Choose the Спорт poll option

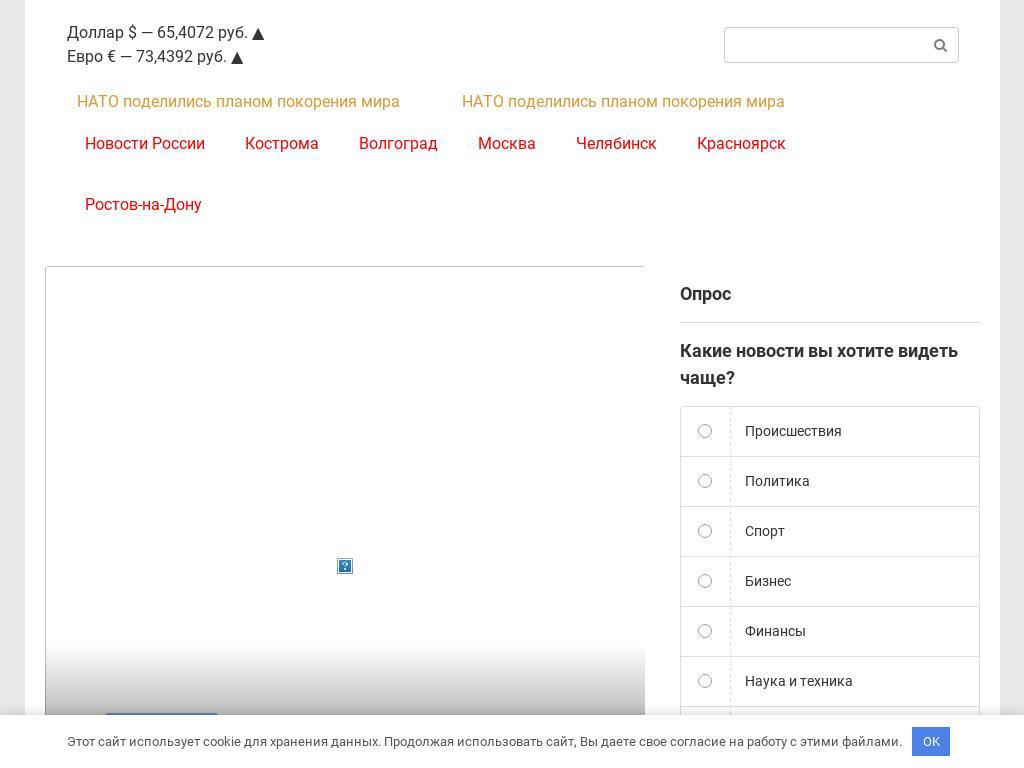[705, 531]
